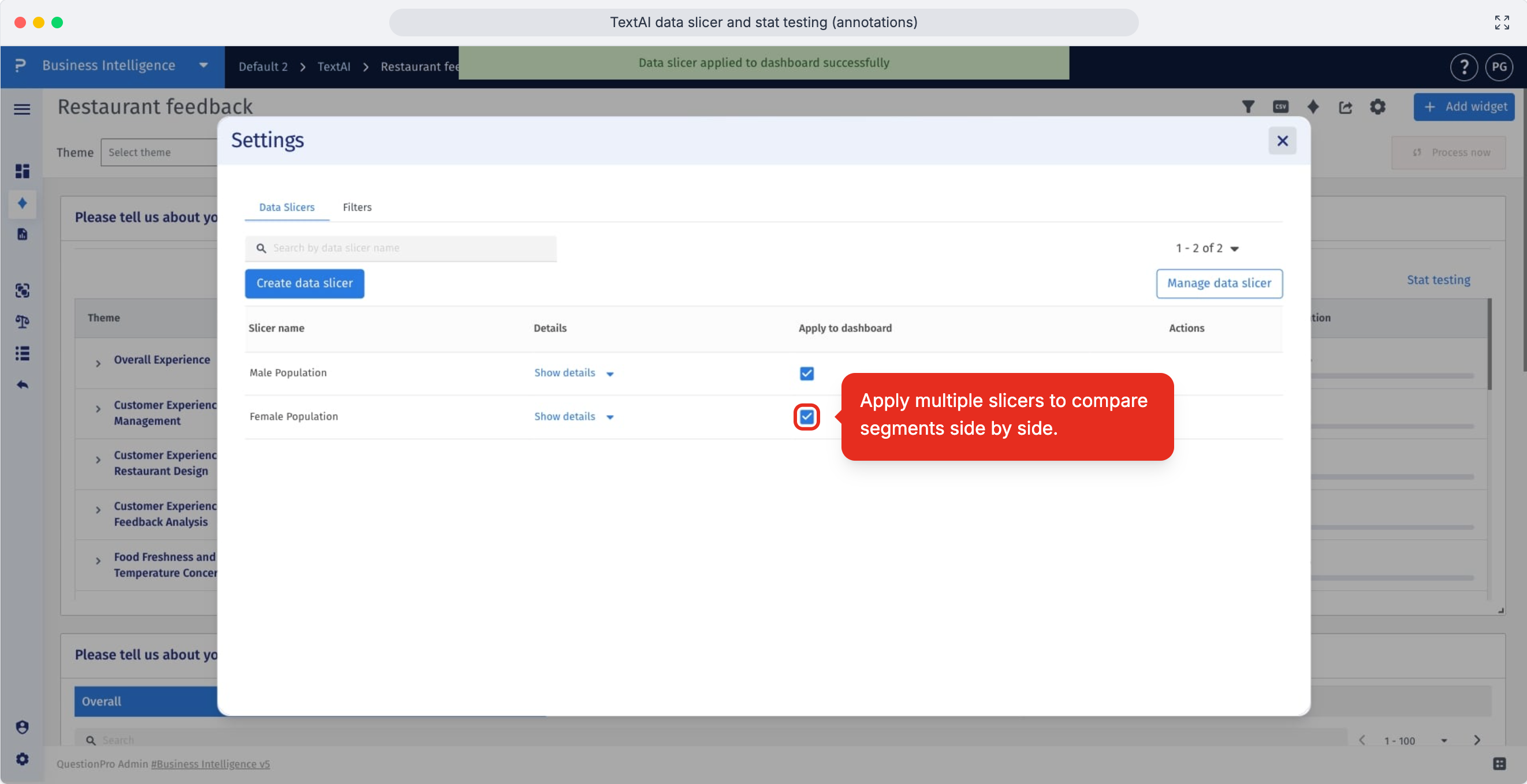Open the dashboard grid icon in sidebar
This screenshot has height=784, width=1527.
(22, 171)
